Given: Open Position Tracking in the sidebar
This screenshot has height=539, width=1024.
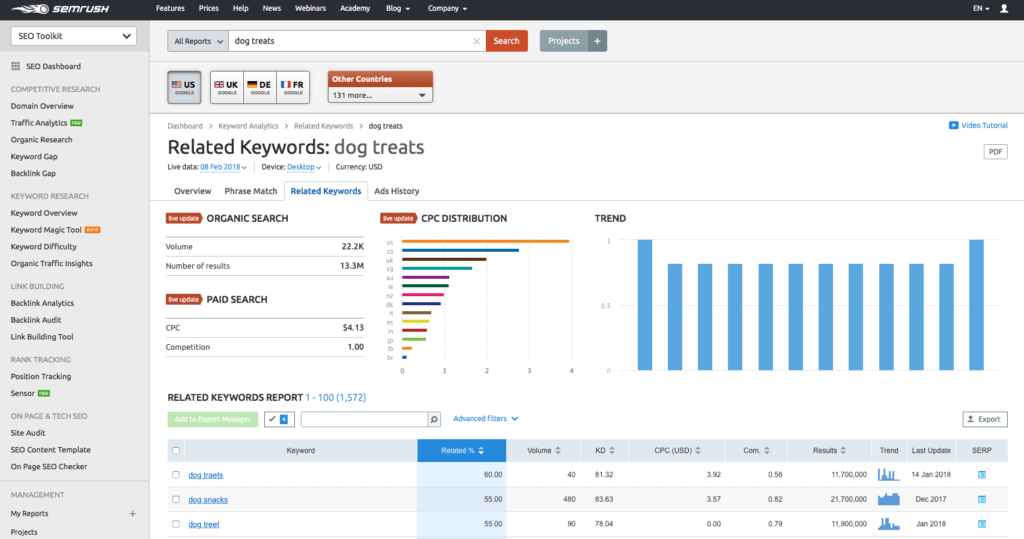Looking at the screenshot, I should point(41,376).
